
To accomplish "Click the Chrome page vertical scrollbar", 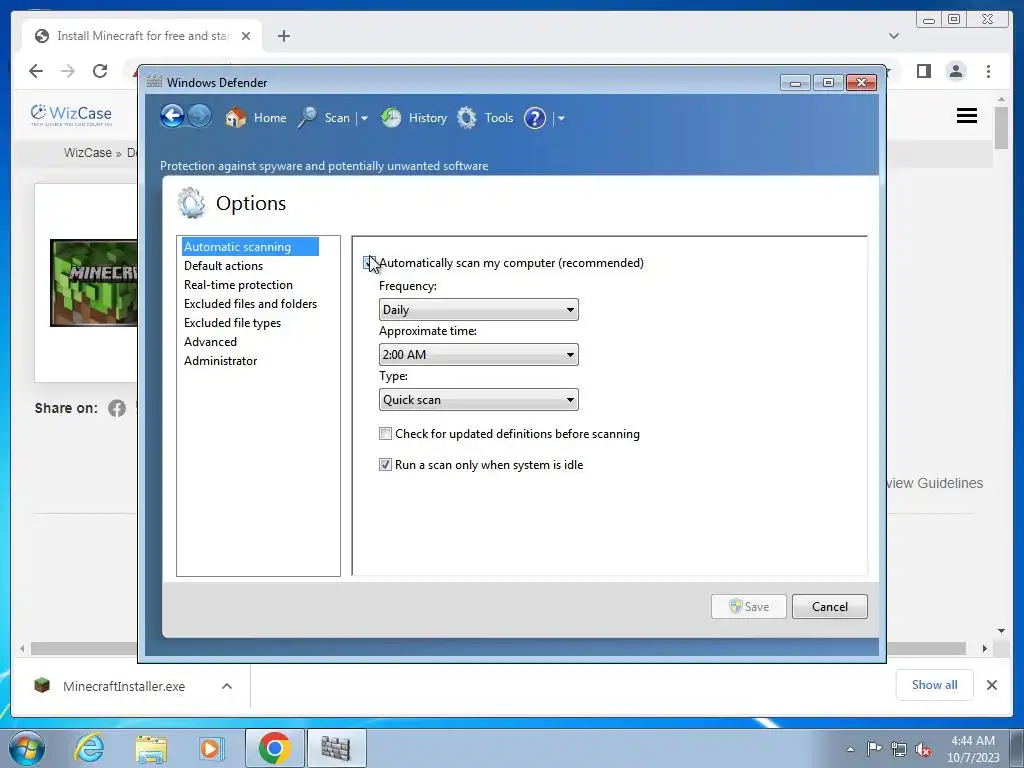I will pyautogui.click(x=1001, y=127).
